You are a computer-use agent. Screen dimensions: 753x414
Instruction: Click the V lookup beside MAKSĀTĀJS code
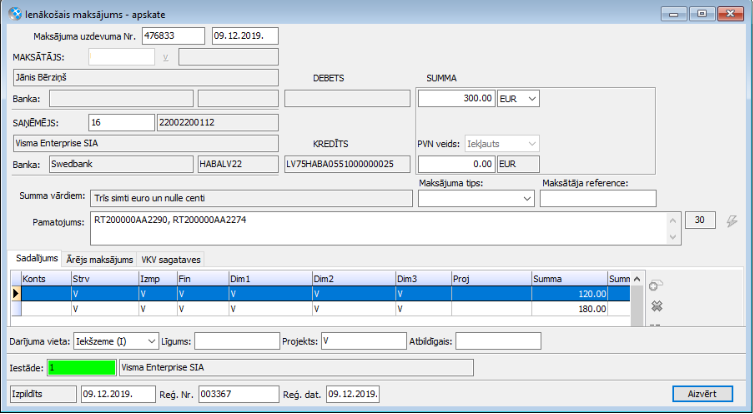(x=166, y=58)
